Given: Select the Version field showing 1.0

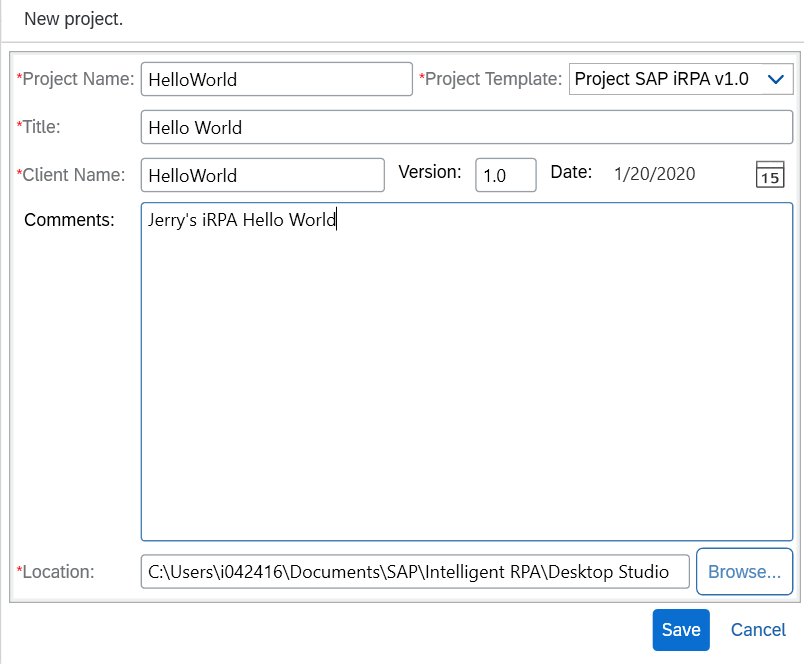Looking at the screenshot, I should point(505,175).
